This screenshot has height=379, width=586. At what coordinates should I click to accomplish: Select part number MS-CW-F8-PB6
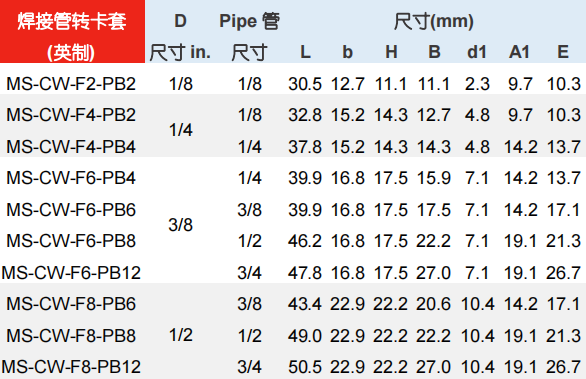pyautogui.click(x=71, y=303)
